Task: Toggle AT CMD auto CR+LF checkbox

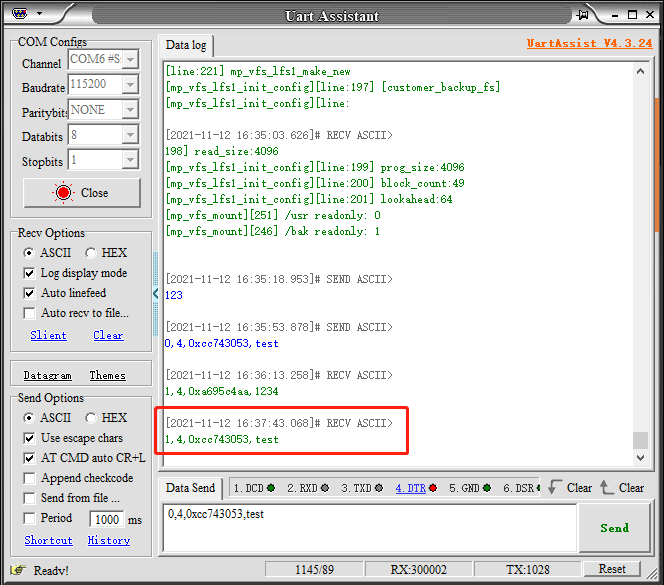Action: pyautogui.click(x=29, y=458)
